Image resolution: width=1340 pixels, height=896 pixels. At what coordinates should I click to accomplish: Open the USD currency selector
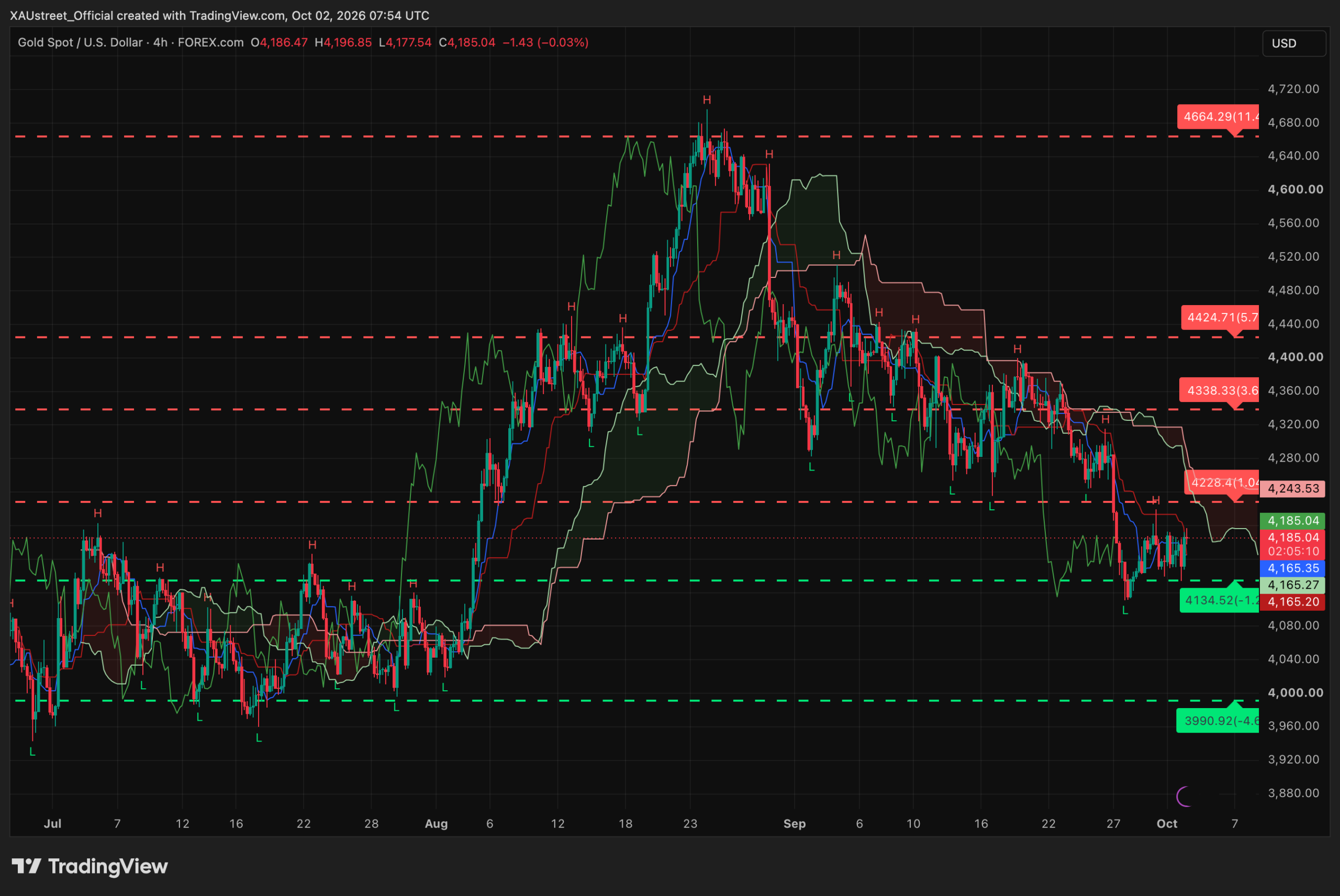[x=1294, y=43]
